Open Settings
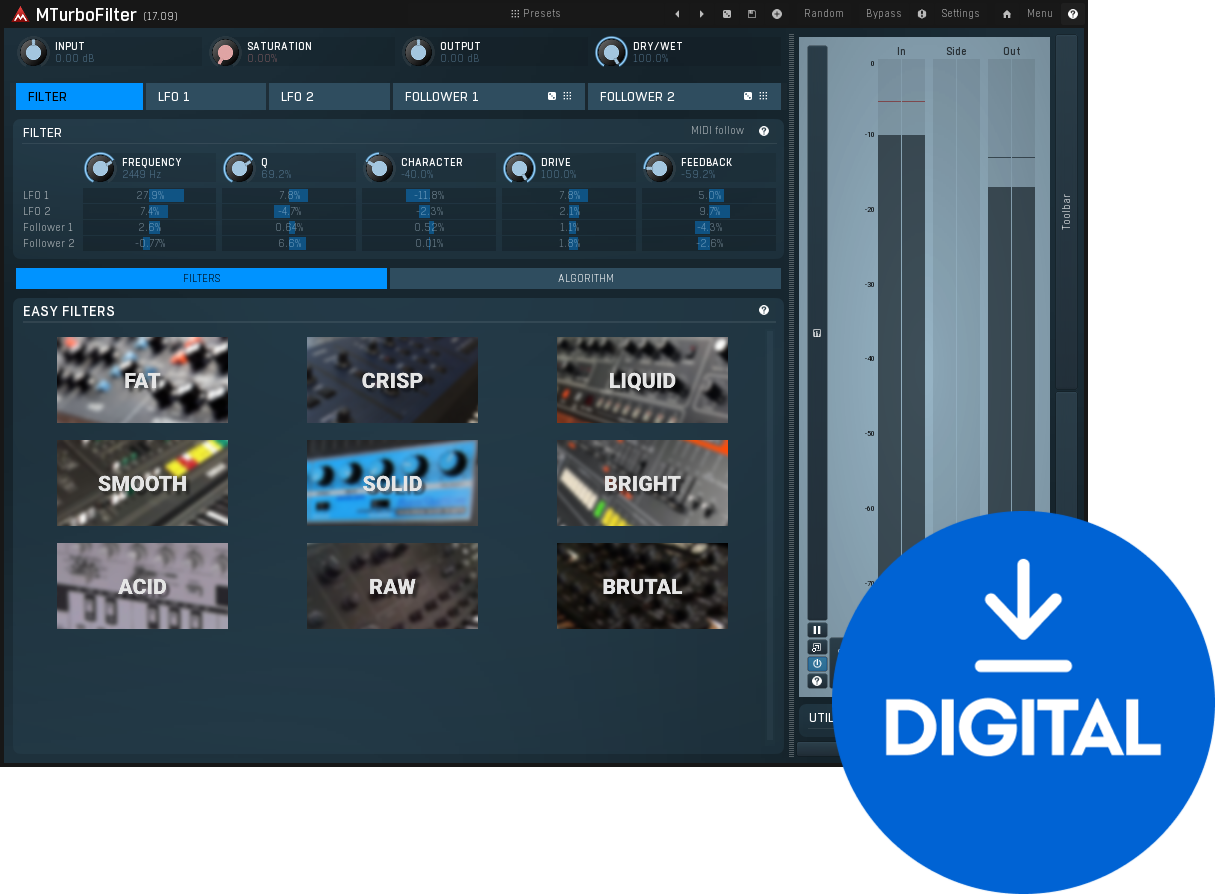The width and height of the screenshot is (1215, 894). click(x=960, y=14)
